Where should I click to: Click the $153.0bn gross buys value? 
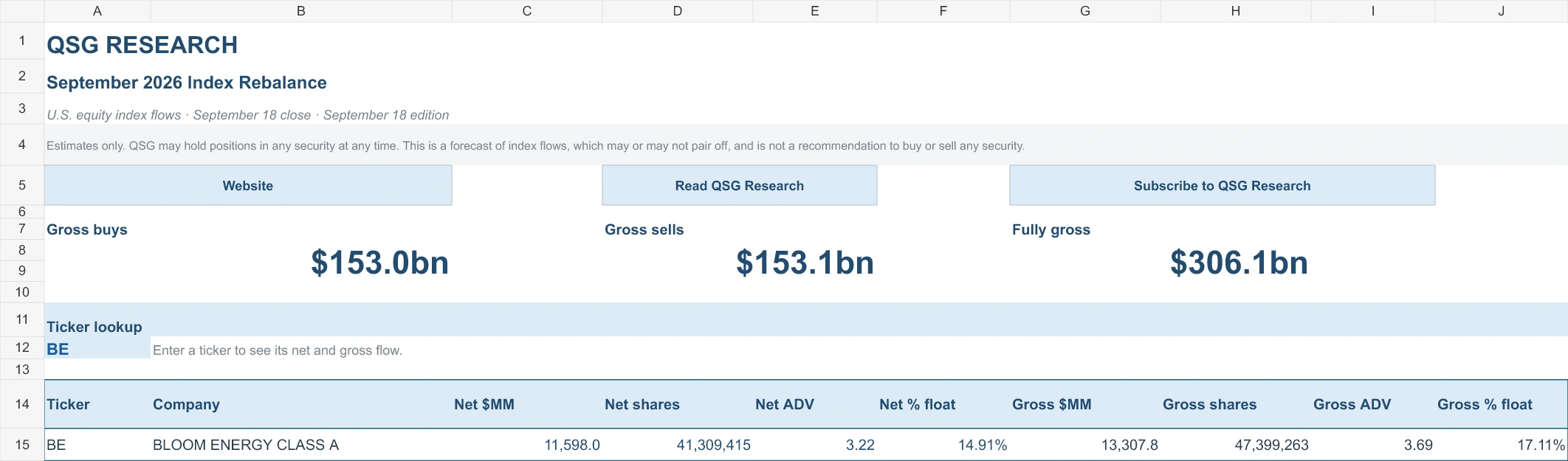(x=379, y=263)
